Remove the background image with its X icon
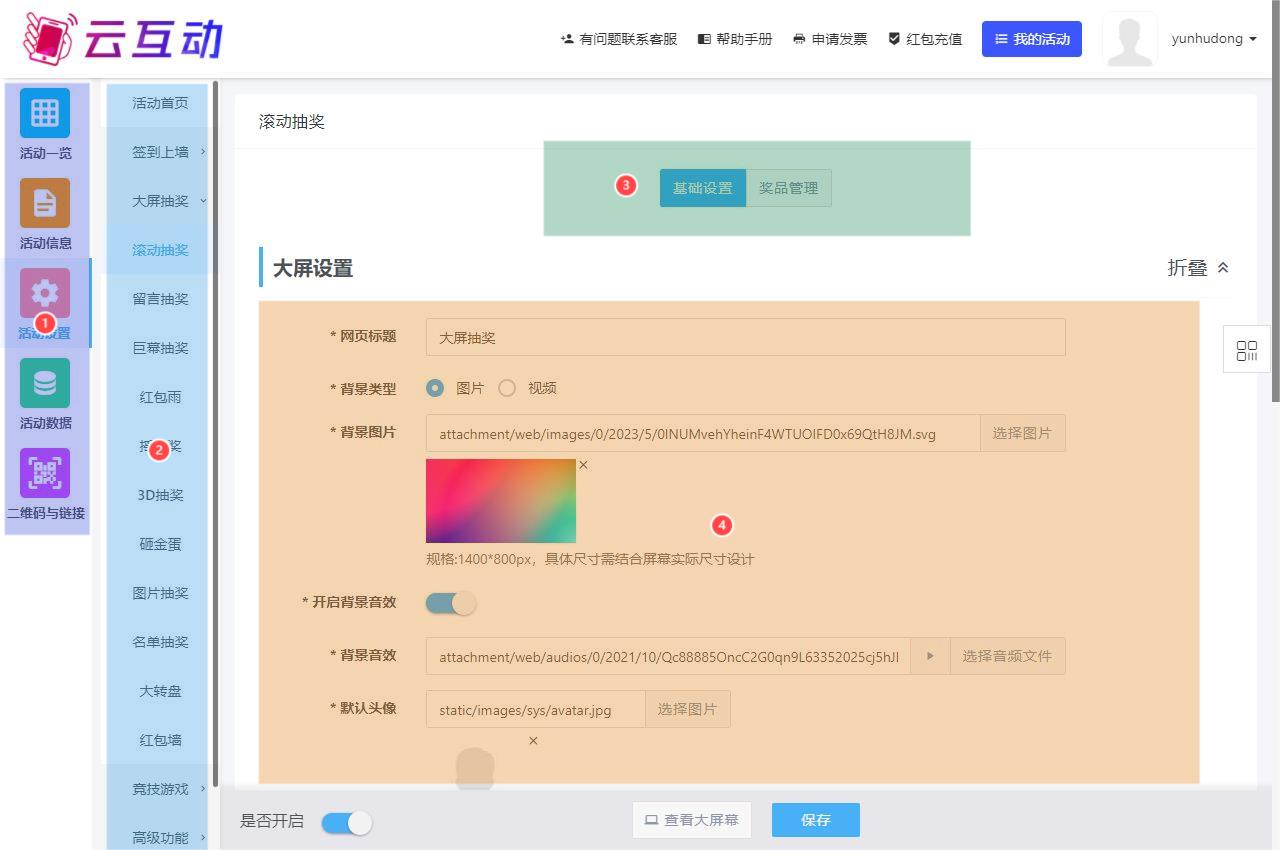1280x850 pixels. coord(584,465)
